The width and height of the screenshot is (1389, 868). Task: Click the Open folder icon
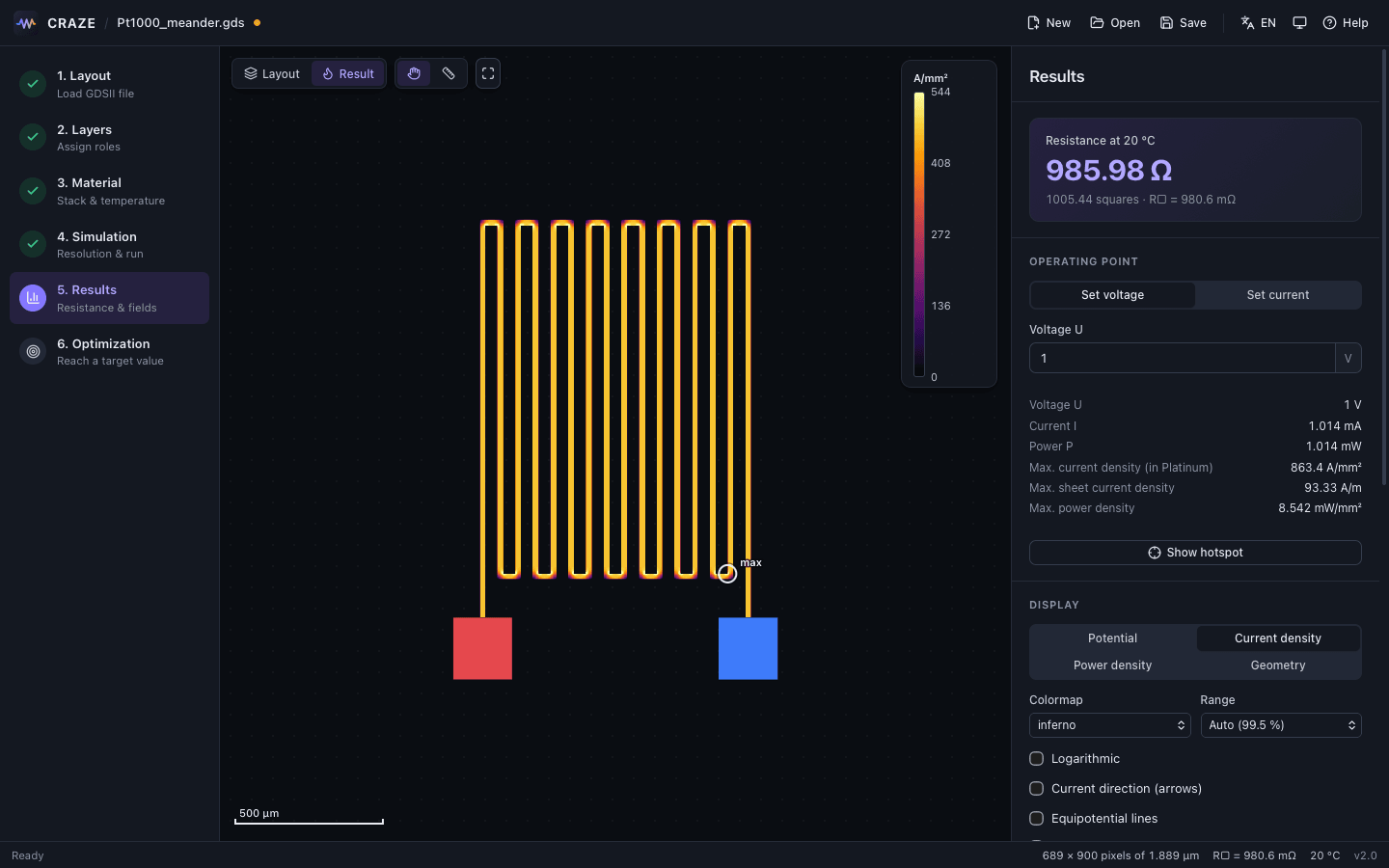pyautogui.click(x=1097, y=23)
